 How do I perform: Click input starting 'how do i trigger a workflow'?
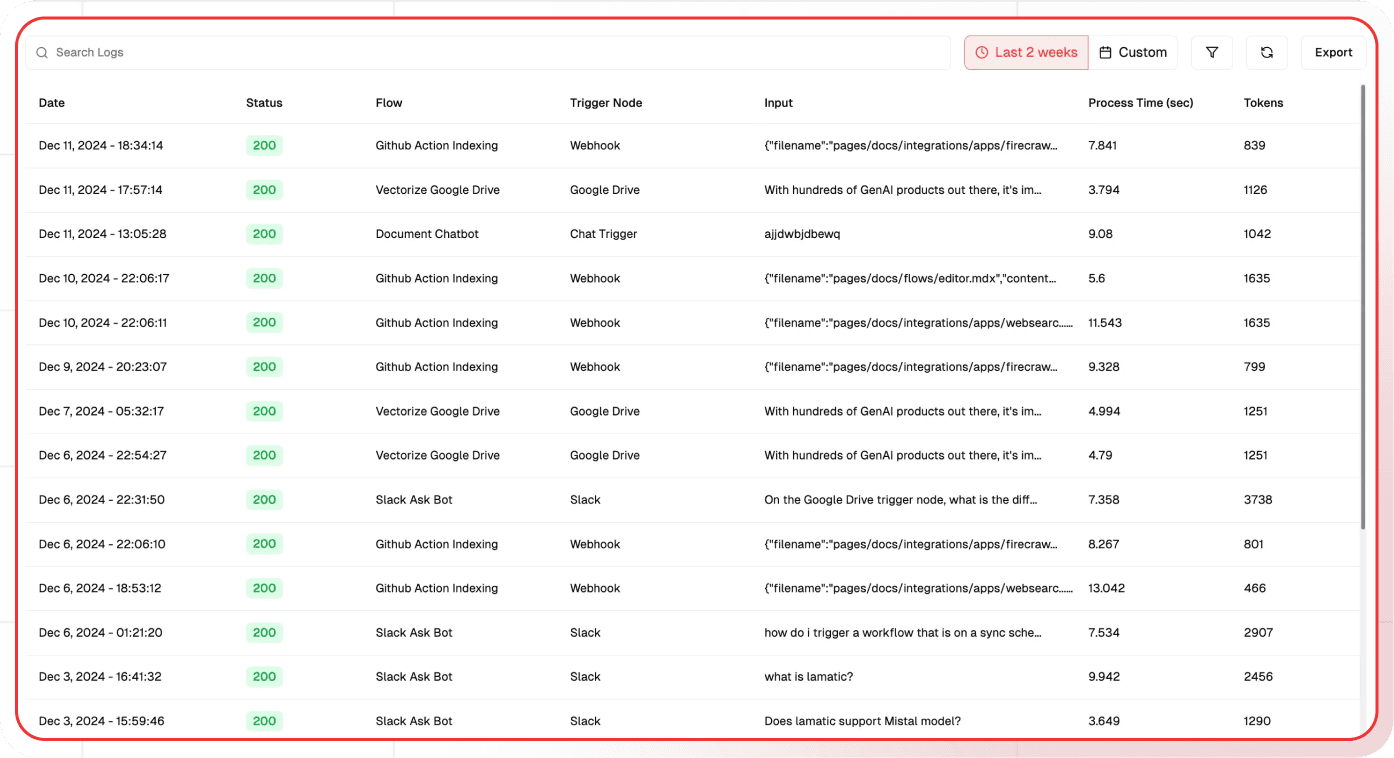(903, 633)
